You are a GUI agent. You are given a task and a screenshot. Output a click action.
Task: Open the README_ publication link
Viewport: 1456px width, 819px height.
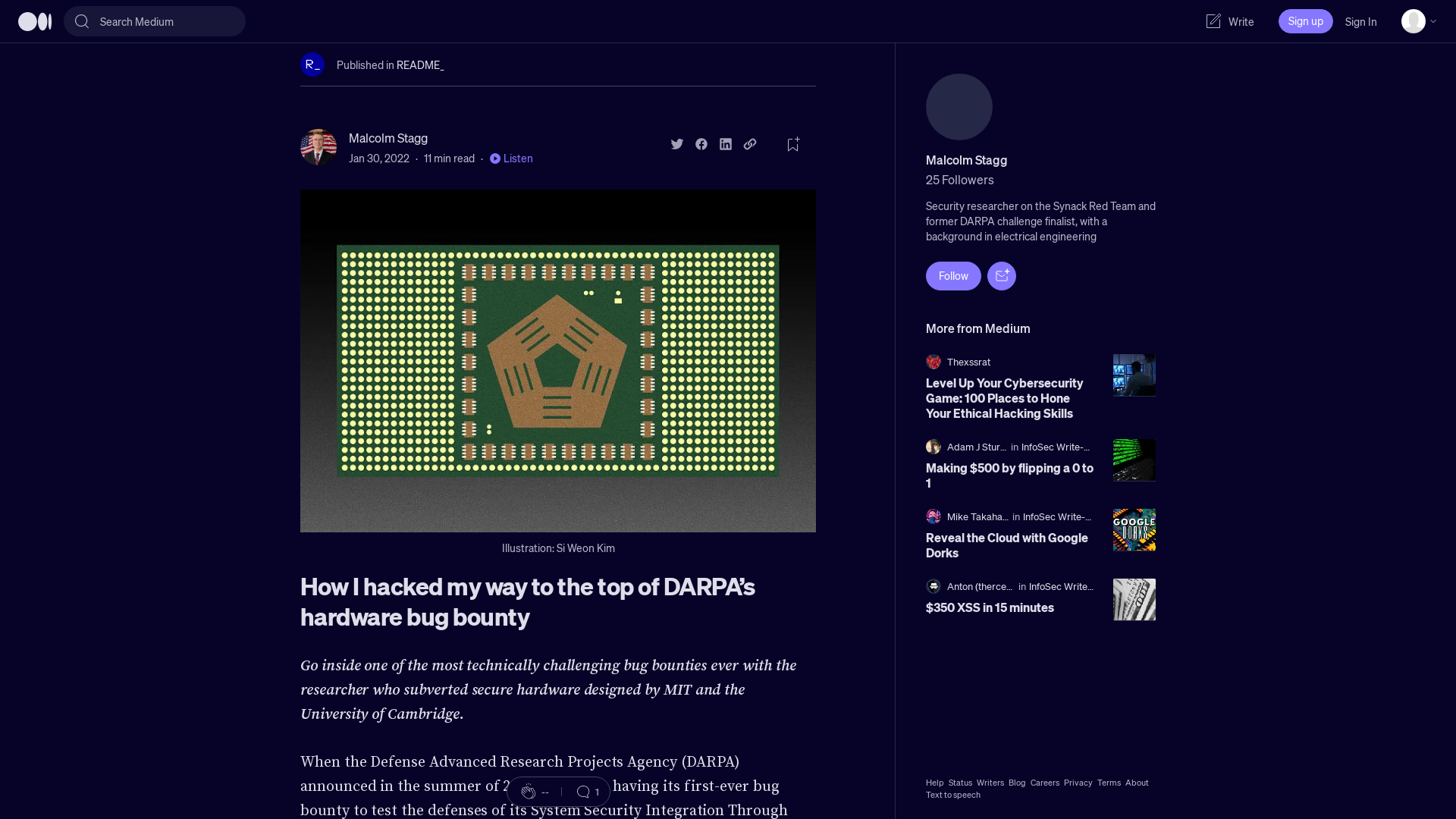420,65
